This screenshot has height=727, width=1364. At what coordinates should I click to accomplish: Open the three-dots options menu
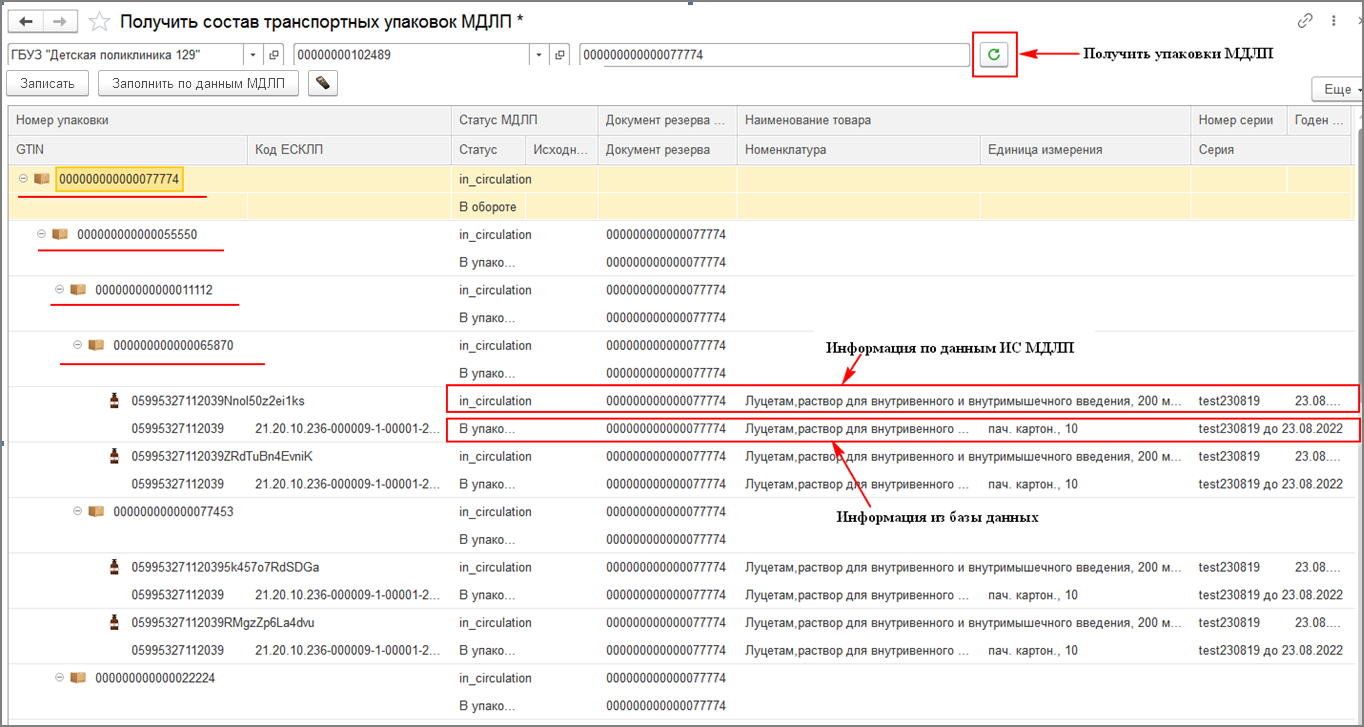tap(1334, 20)
